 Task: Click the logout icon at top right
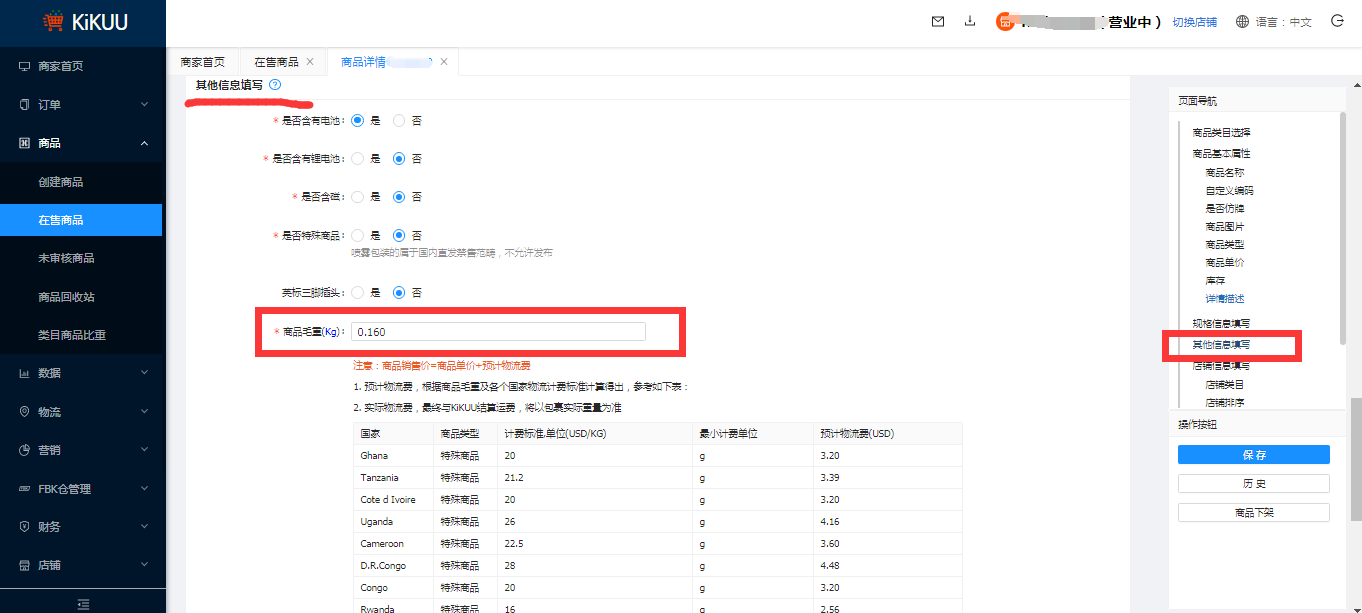[1337, 21]
